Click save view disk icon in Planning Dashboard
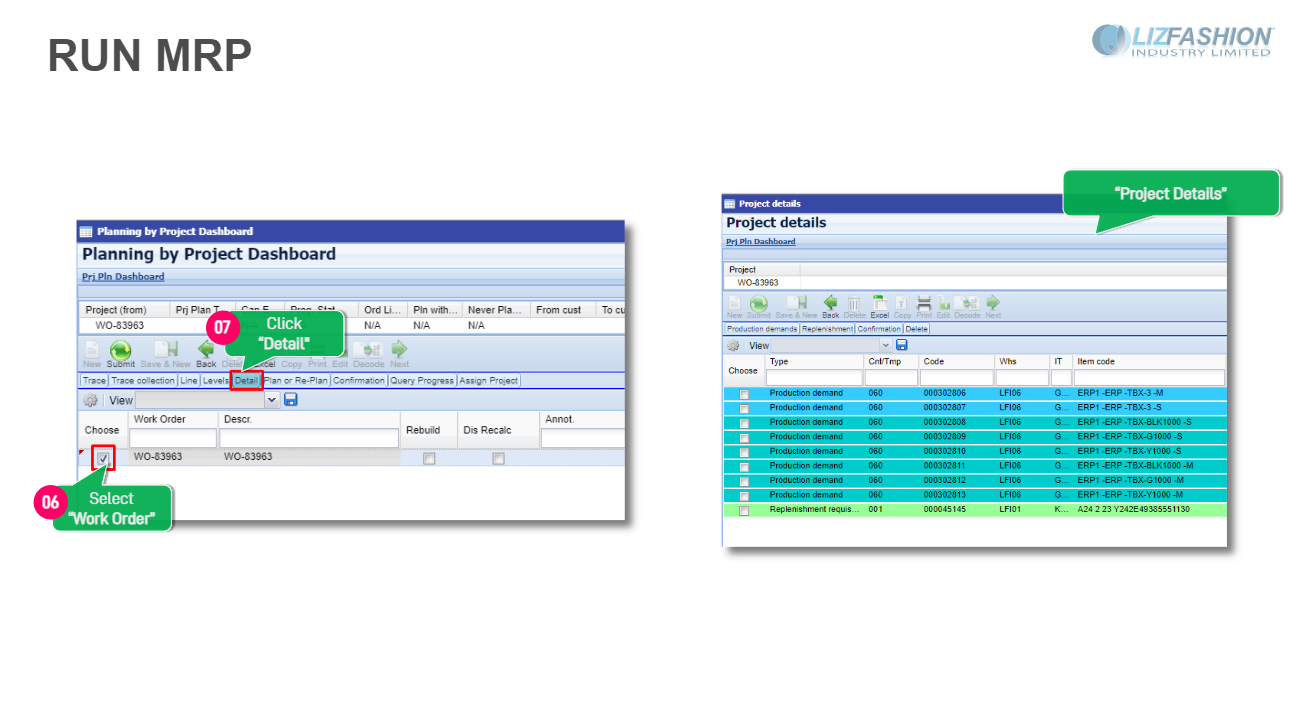The image size is (1308, 721). point(291,400)
